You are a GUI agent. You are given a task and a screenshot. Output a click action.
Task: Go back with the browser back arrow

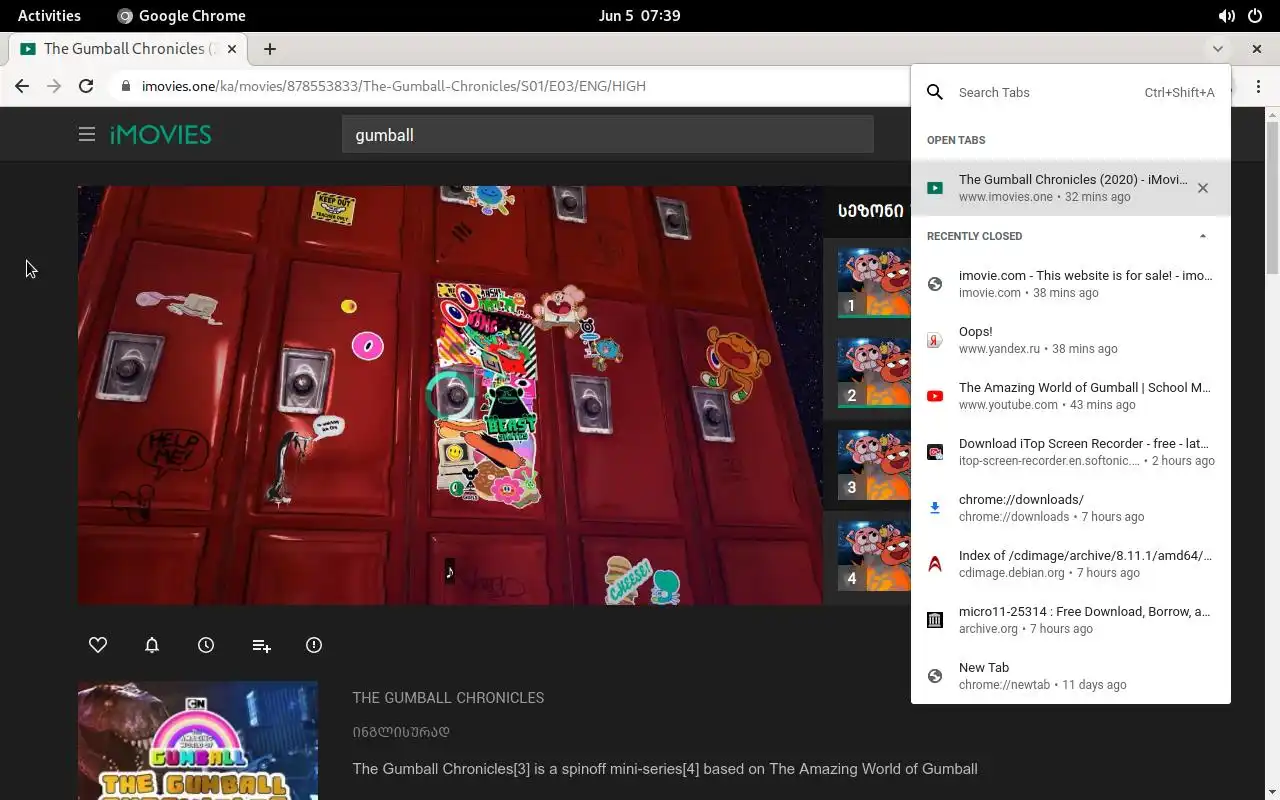pos(22,86)
